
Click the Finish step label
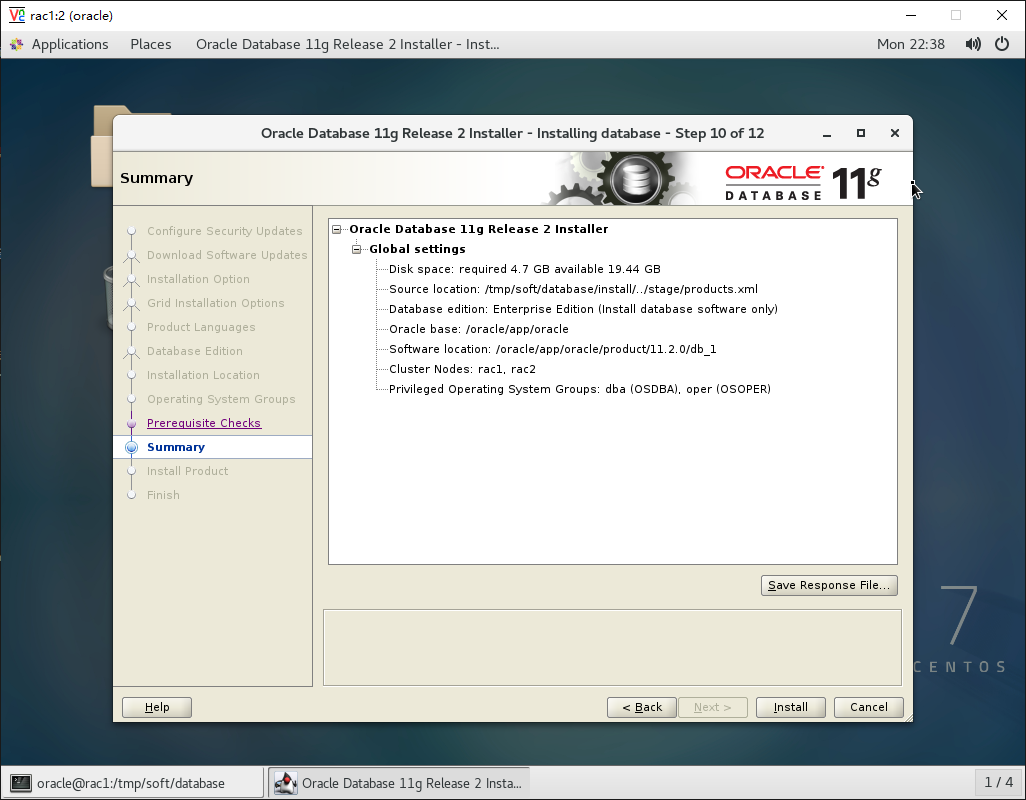pos(163,495)
